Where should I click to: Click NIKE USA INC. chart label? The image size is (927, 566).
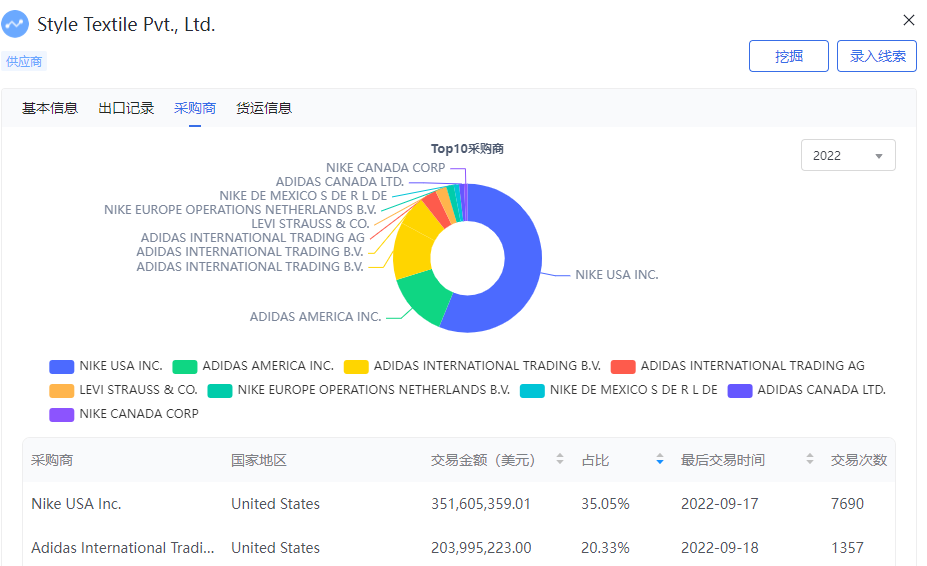pyautogui.click(x=617, y=274)
